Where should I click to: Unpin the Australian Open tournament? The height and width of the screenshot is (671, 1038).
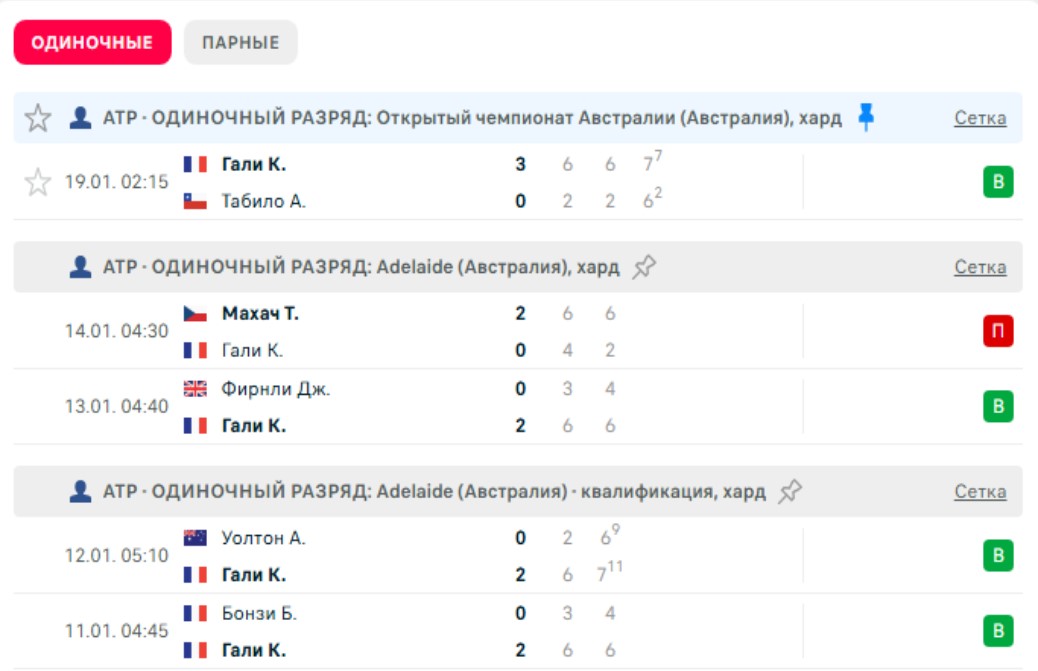[x=866, y=118]
